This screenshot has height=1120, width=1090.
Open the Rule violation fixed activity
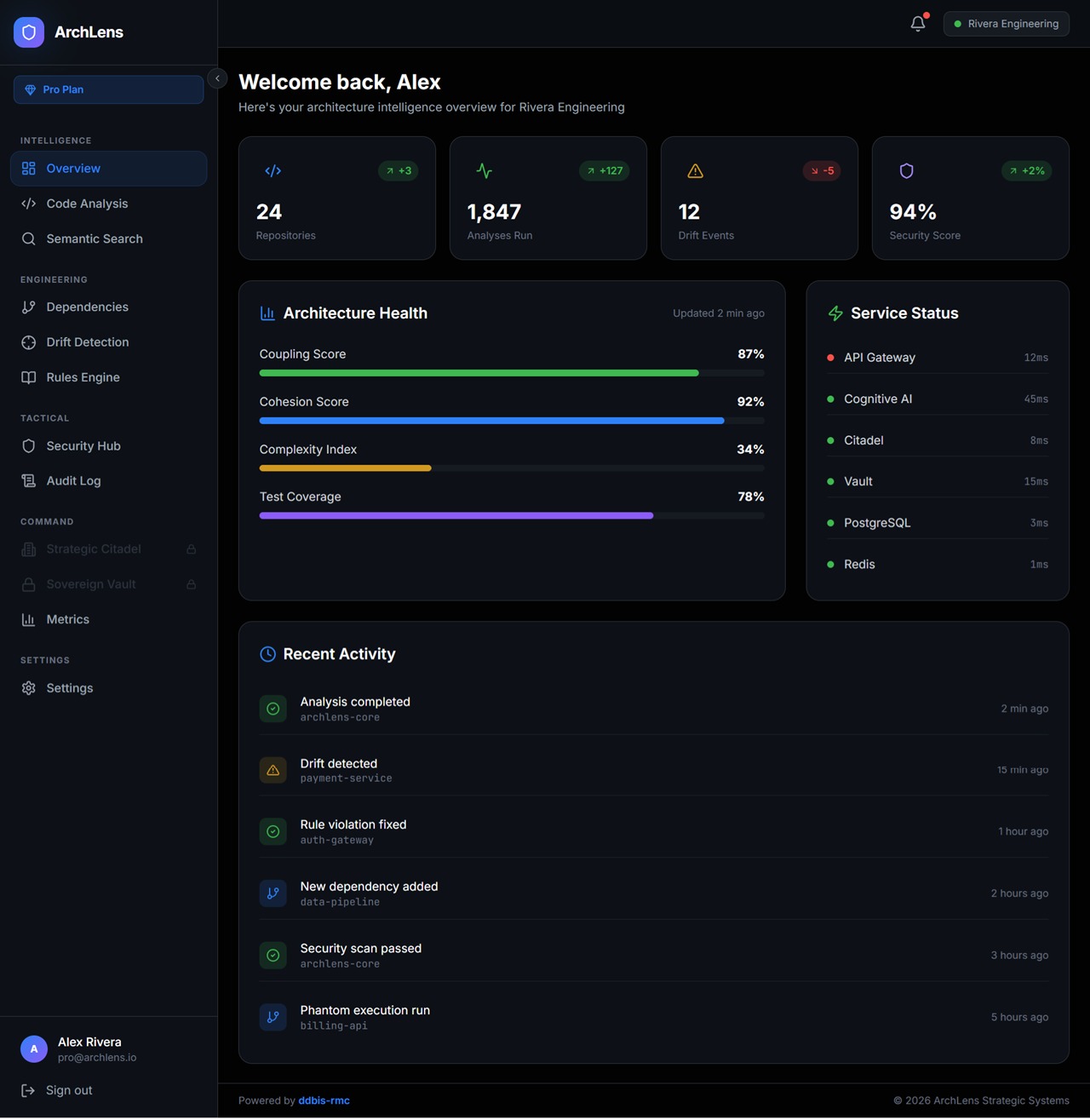tap(654, 831)
